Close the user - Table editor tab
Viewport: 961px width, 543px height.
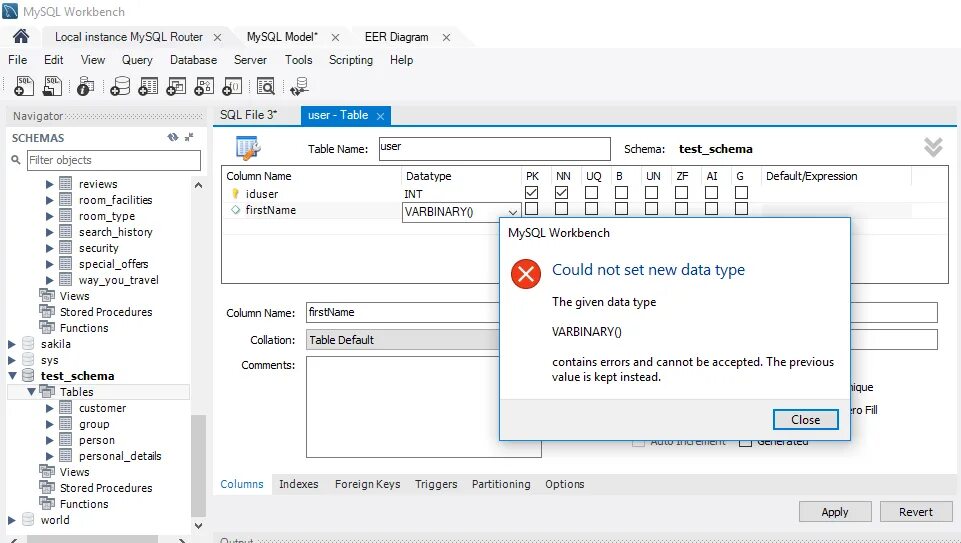380,116
